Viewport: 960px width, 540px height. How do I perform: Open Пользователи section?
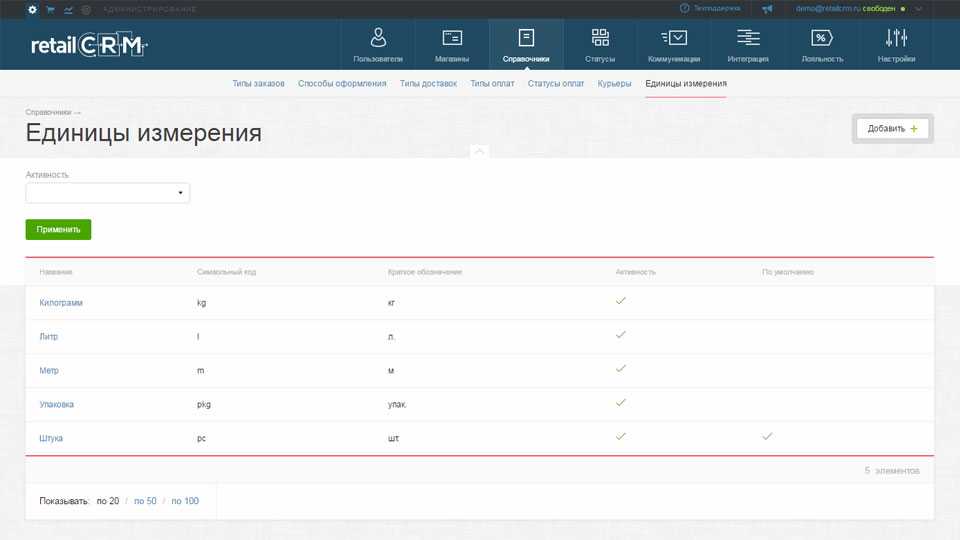pyautogui.click(x=378, y=45)
